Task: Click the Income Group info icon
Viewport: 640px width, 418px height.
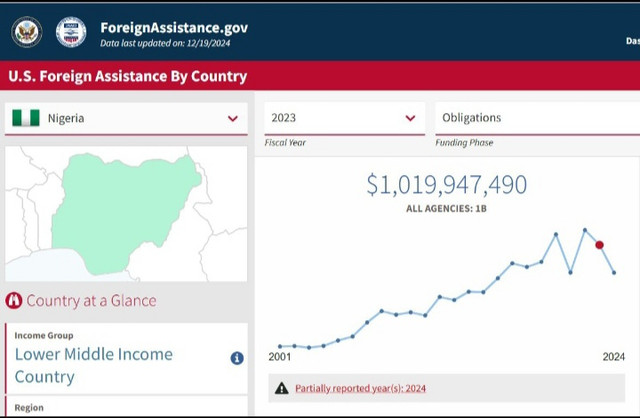Action: point(237,358)
